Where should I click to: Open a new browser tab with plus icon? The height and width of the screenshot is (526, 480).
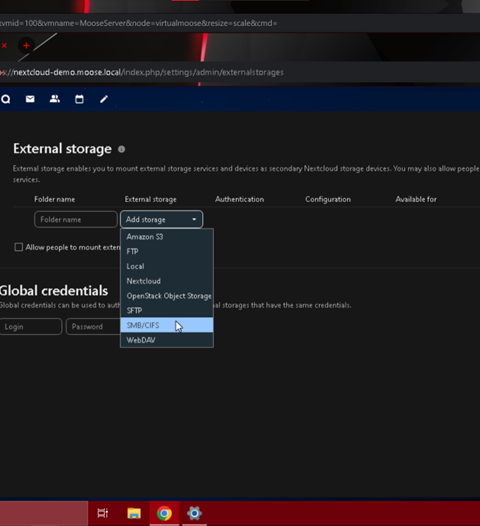click(26, 45)
